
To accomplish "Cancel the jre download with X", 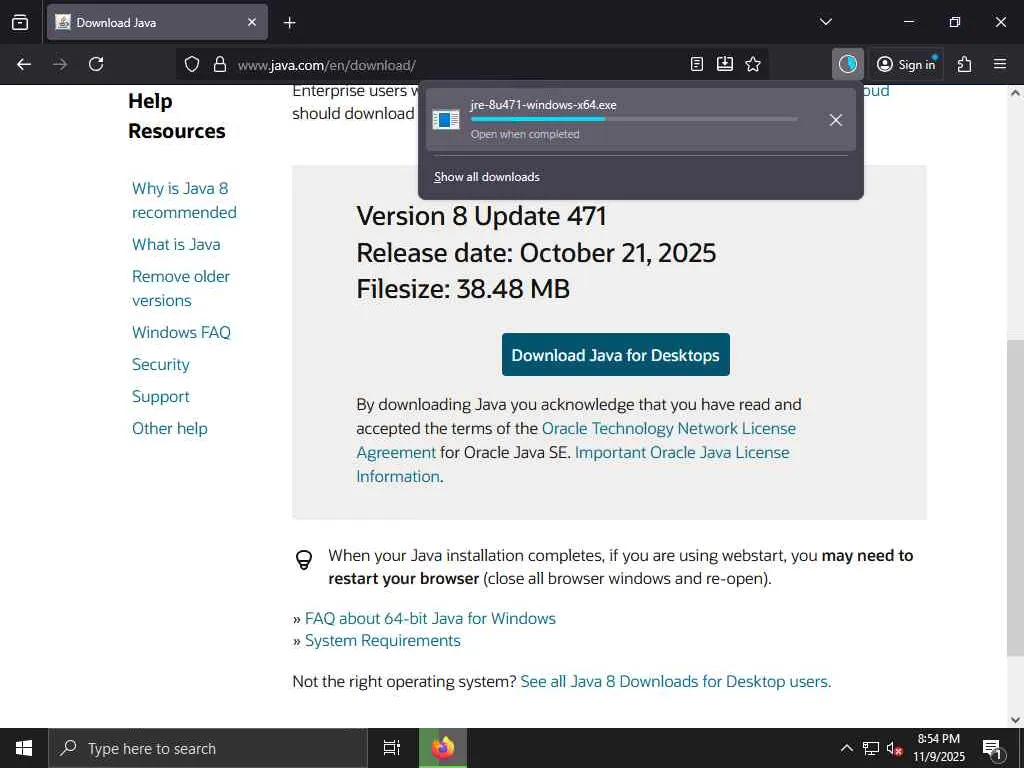I will pyautogui.click(x=835, y=120).
